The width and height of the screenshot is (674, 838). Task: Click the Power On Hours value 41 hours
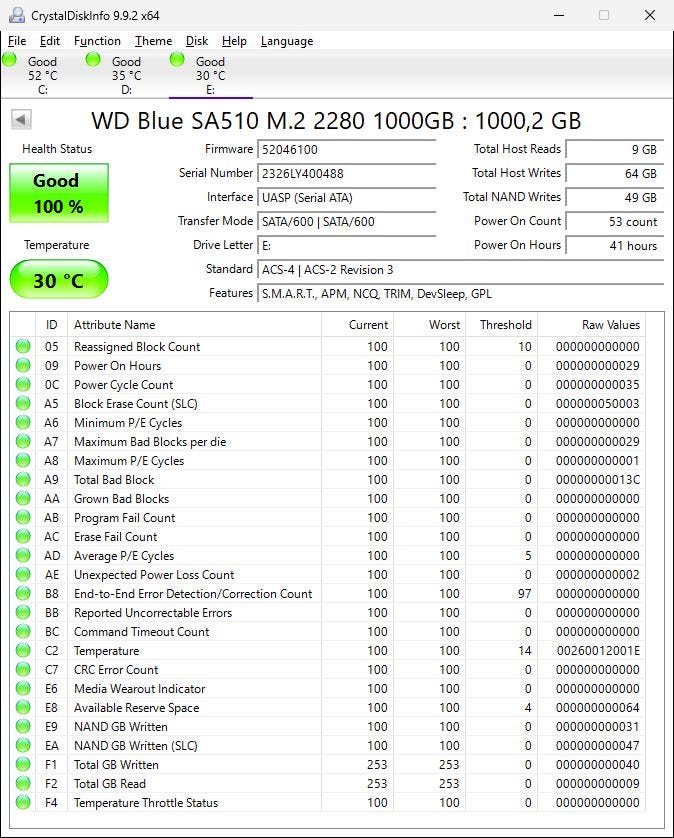(615, 245)
